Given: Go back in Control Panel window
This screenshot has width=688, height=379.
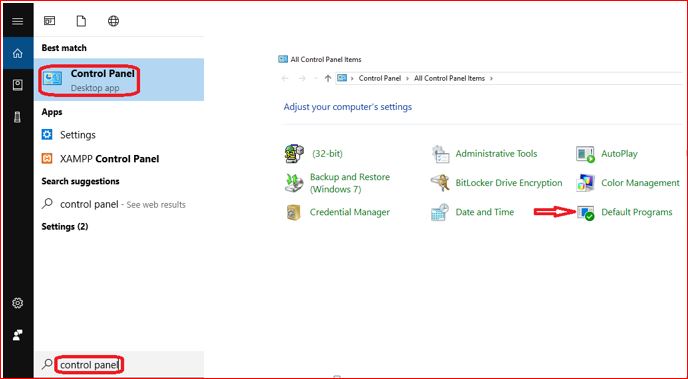Looking at the screenshot, I should tap(285, 79).
